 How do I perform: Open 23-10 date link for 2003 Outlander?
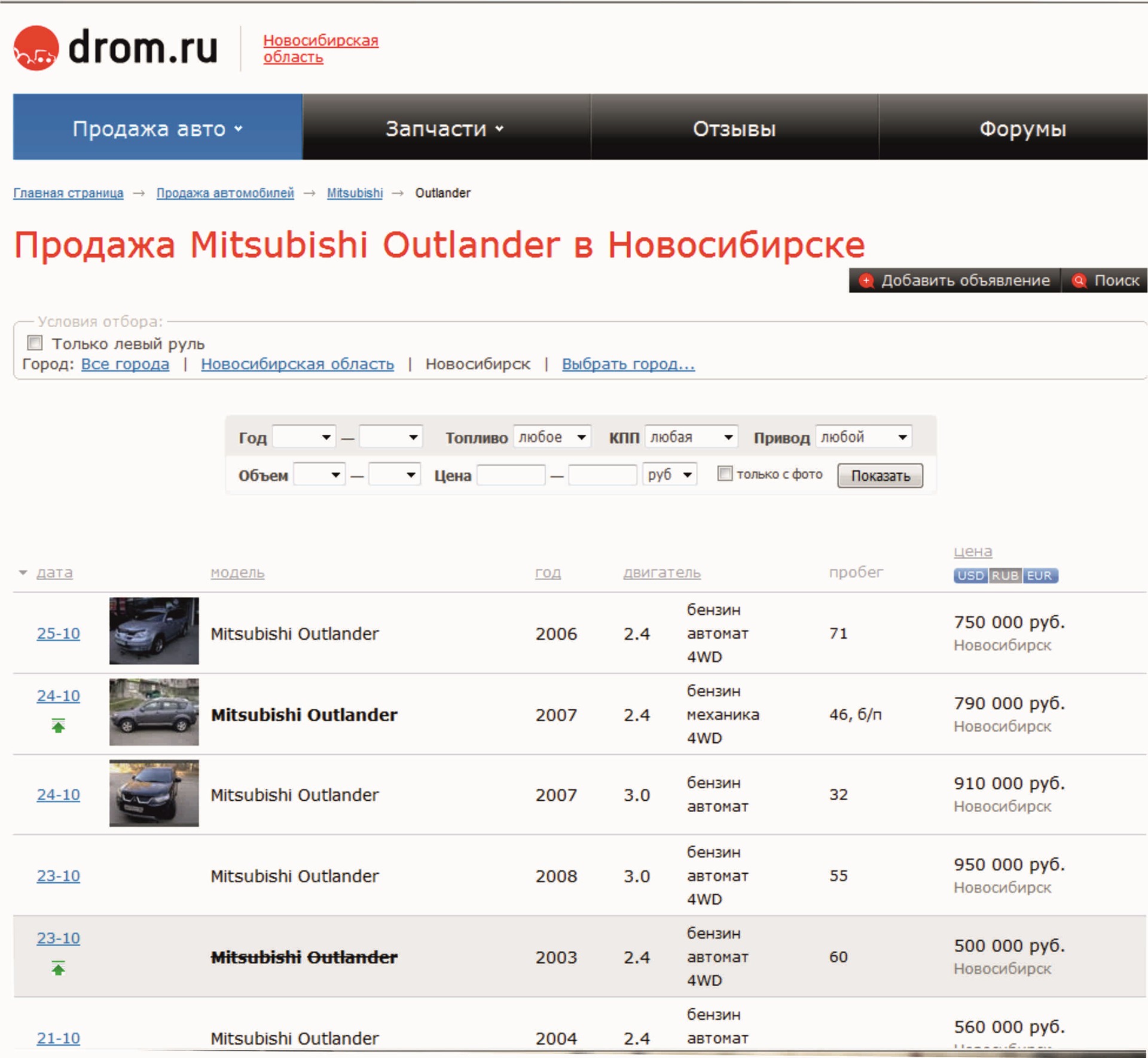pos(58,938)
